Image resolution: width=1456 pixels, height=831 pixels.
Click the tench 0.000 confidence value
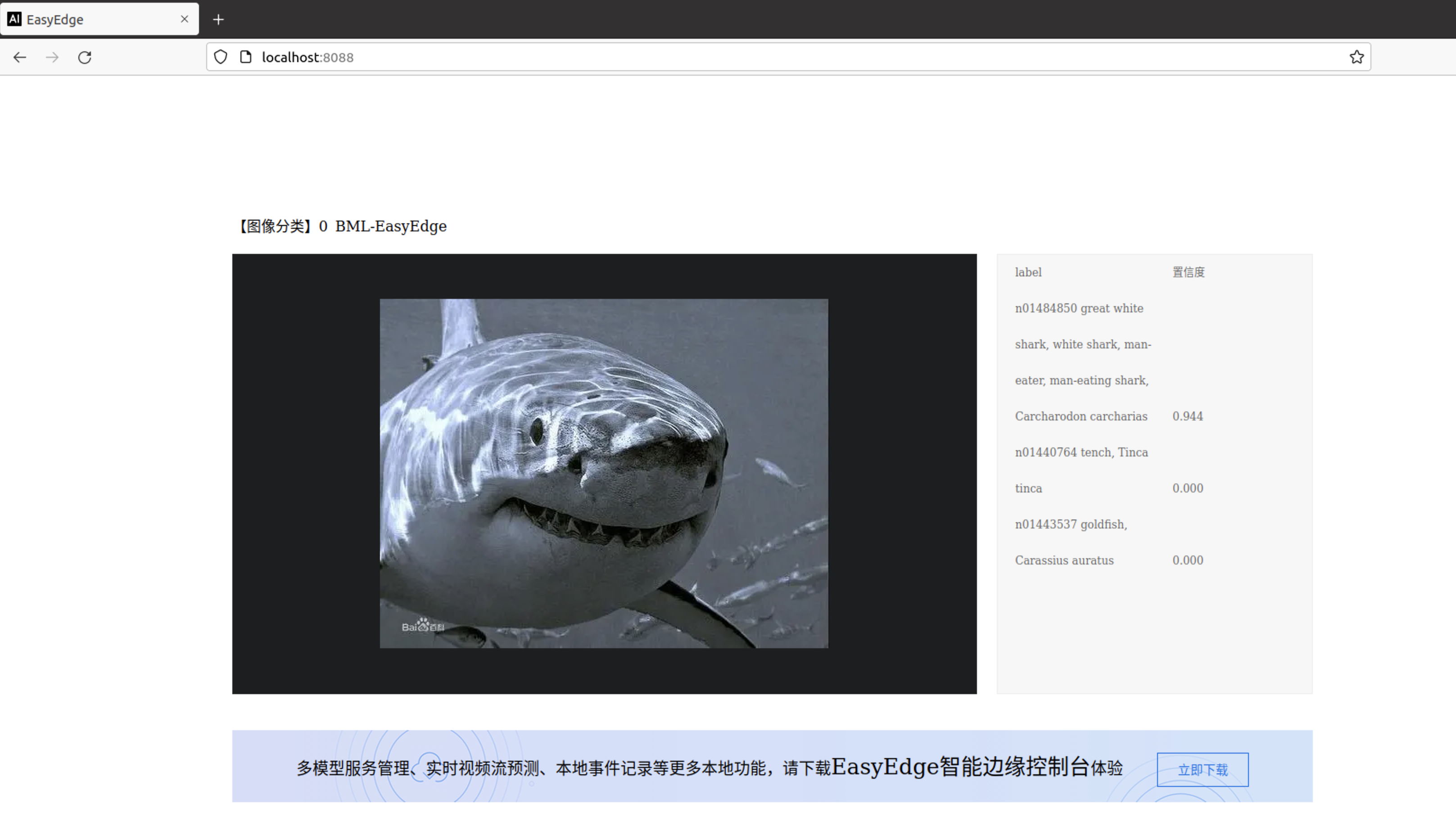1187,488
